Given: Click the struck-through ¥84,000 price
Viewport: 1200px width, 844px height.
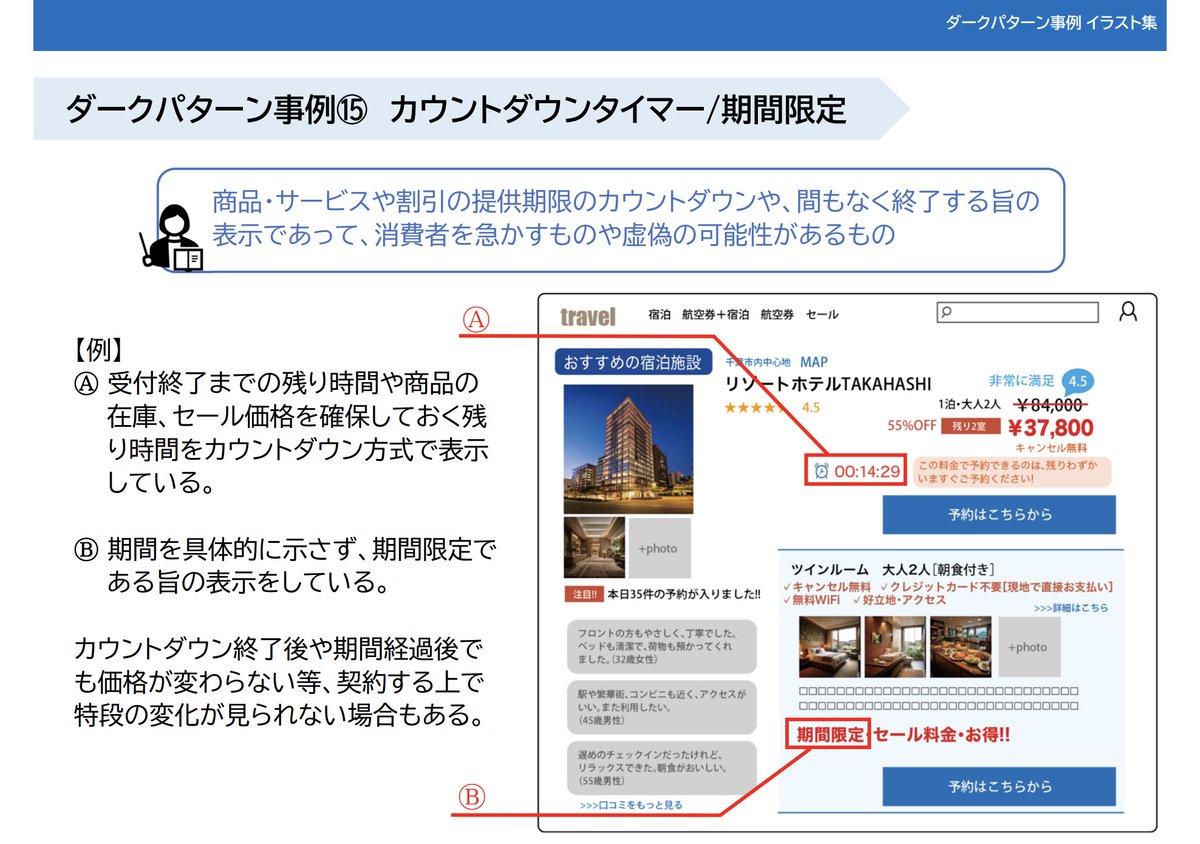Looking at the screenshot, I should [1050, 404].
